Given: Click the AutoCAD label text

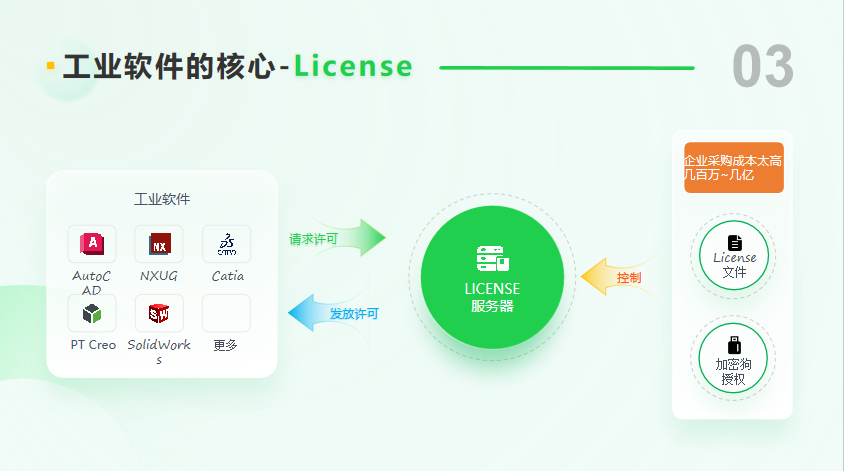Looking at the screenshot, I should click(x=92, y=283).
